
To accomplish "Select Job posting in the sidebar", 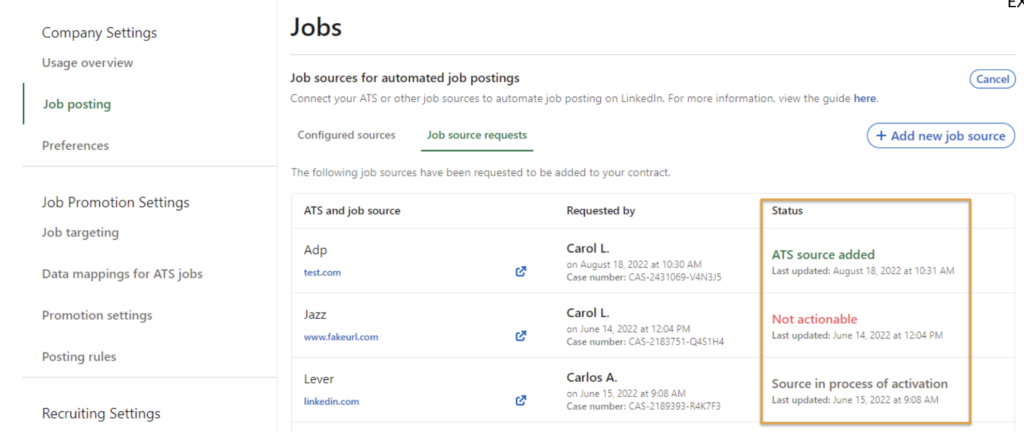I will [x=77, y=104].
